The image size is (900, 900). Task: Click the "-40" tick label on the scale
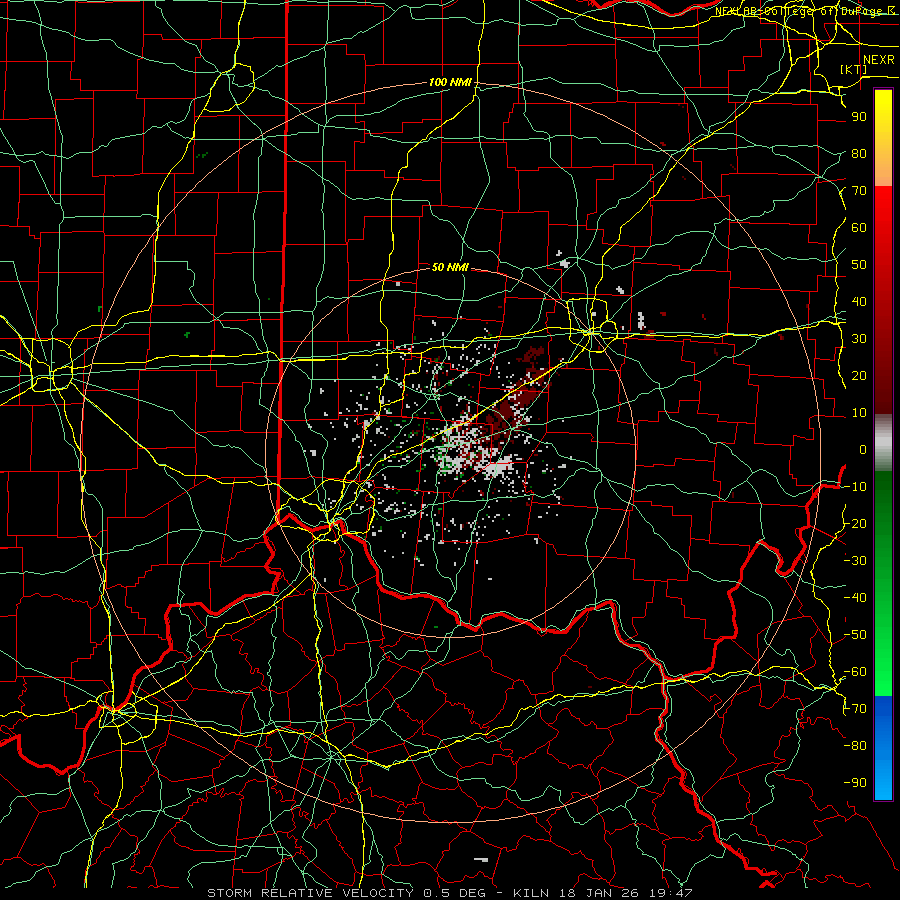tap(855, 598)
